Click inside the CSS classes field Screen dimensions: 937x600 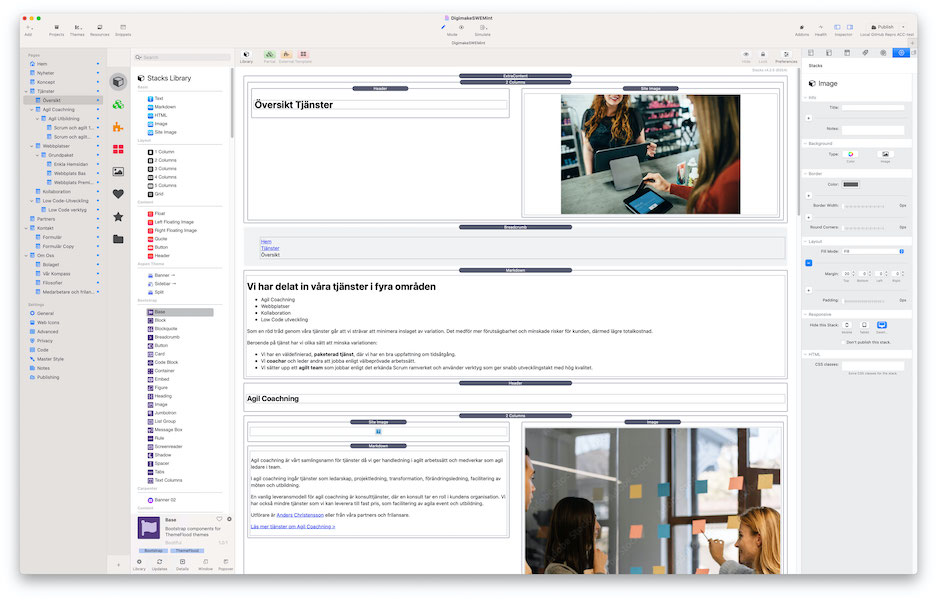tap(872, 365)
